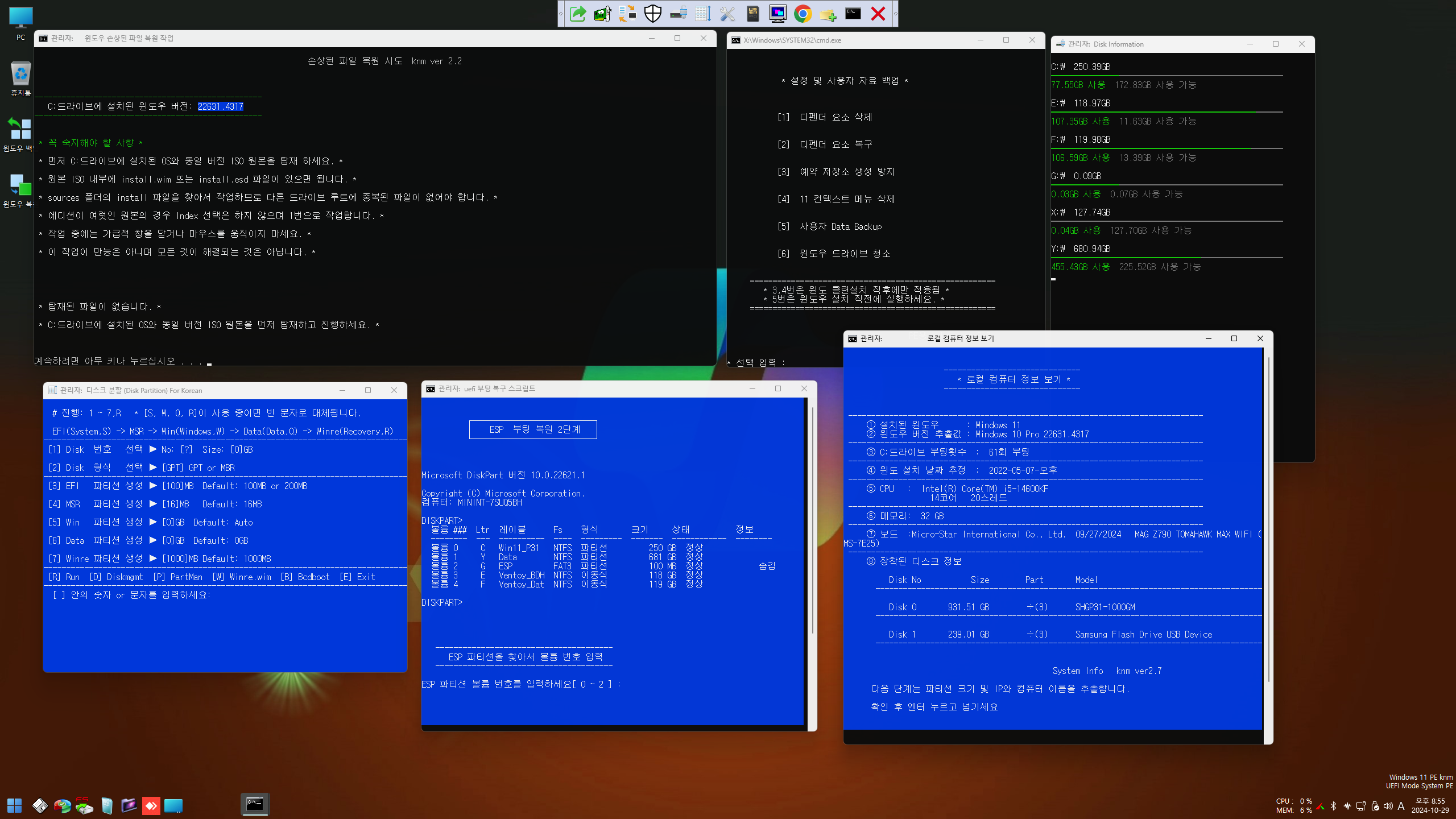Click the folder with green plus icon

pos(828,14)
